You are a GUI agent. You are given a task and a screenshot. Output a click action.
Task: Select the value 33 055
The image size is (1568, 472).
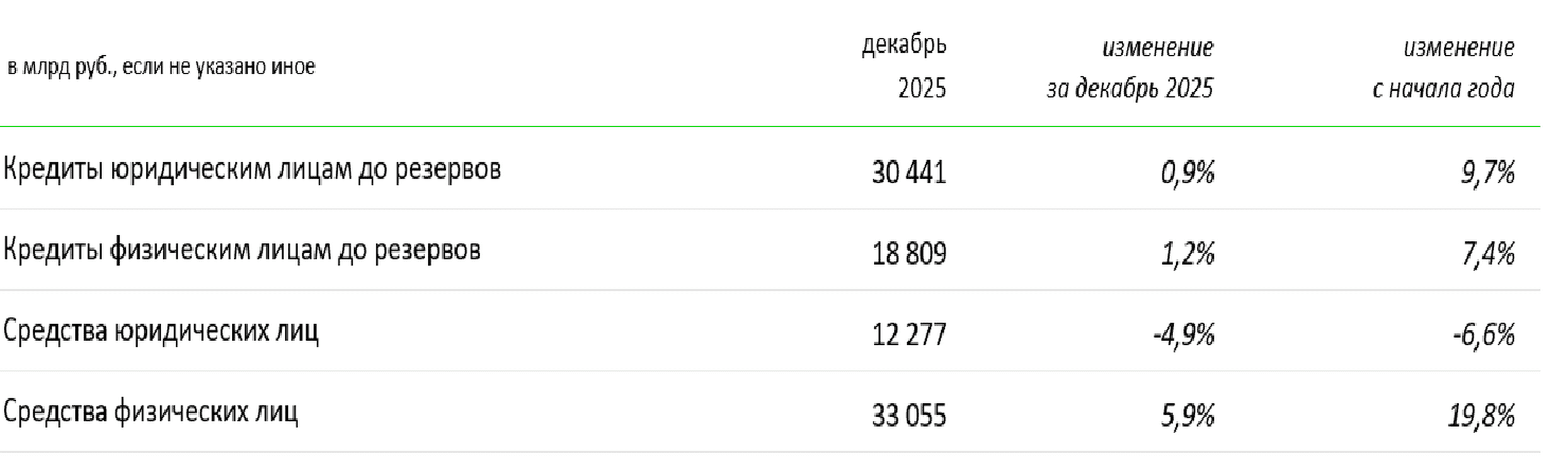909,415
